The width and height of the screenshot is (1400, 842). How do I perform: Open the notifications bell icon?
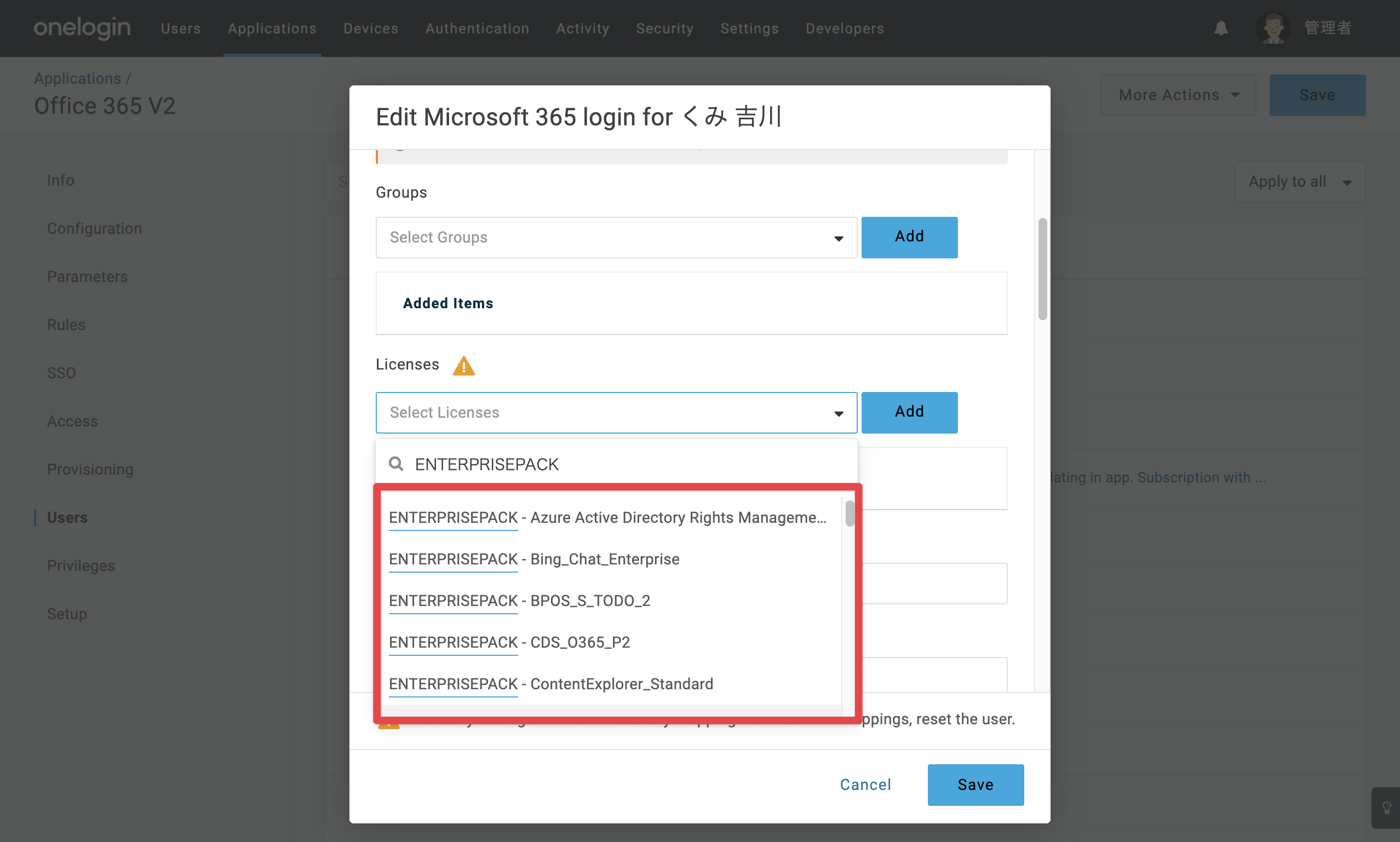(1221, 28)
